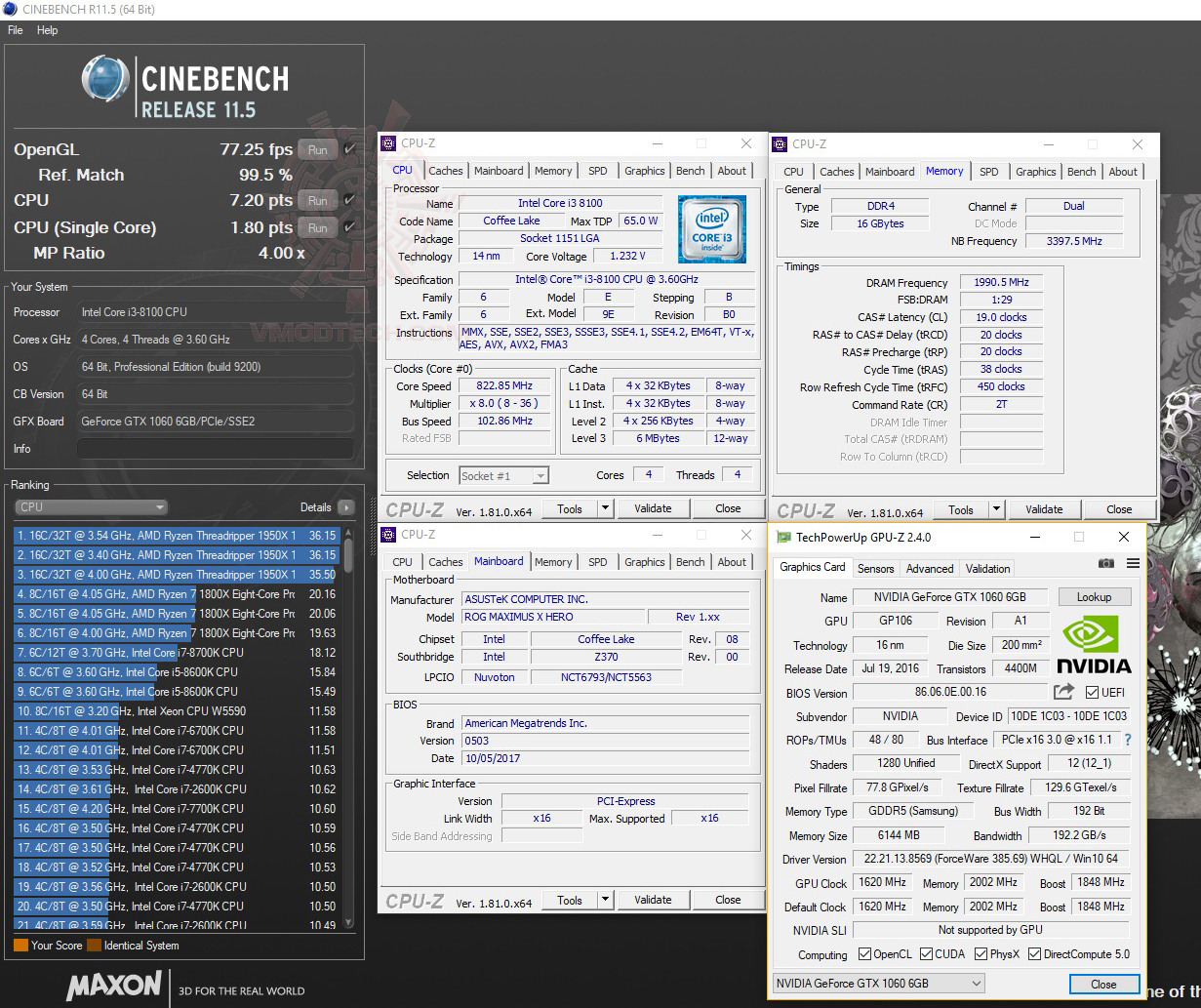Click the NVIDIA logo in GPU-Z
The width and height of the screenshot is (1201, 1008).
point(1094,644)
